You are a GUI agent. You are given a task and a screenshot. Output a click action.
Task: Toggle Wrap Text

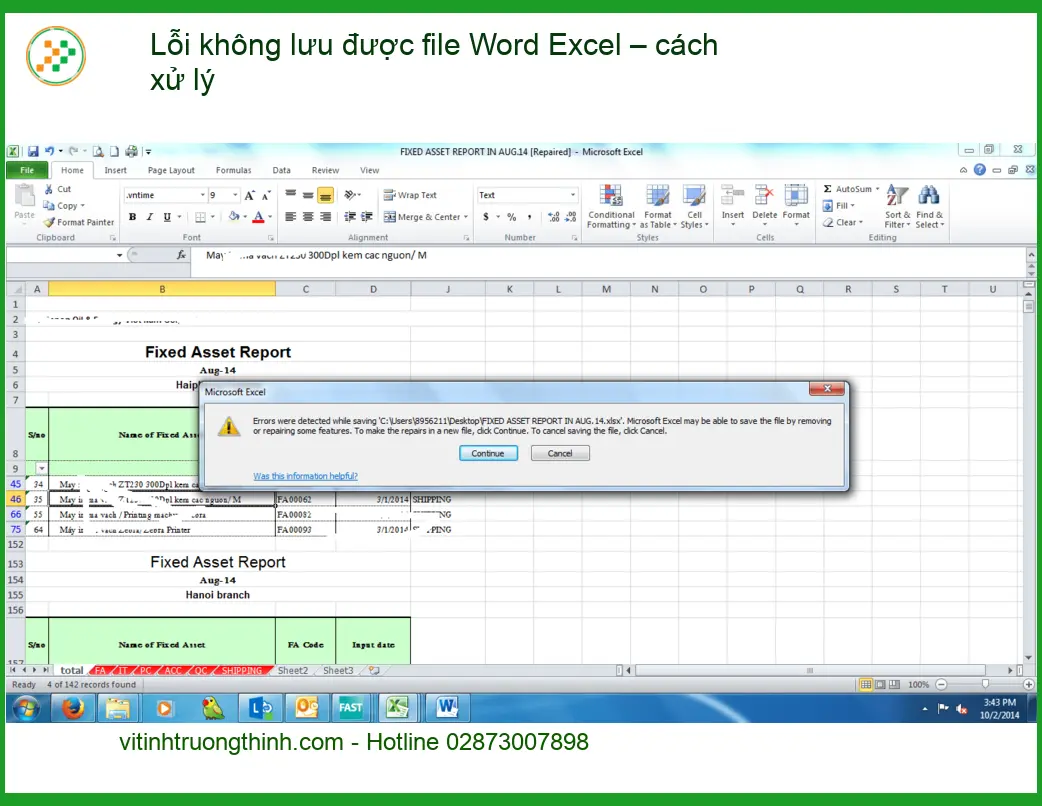click(x=410, y=195)
